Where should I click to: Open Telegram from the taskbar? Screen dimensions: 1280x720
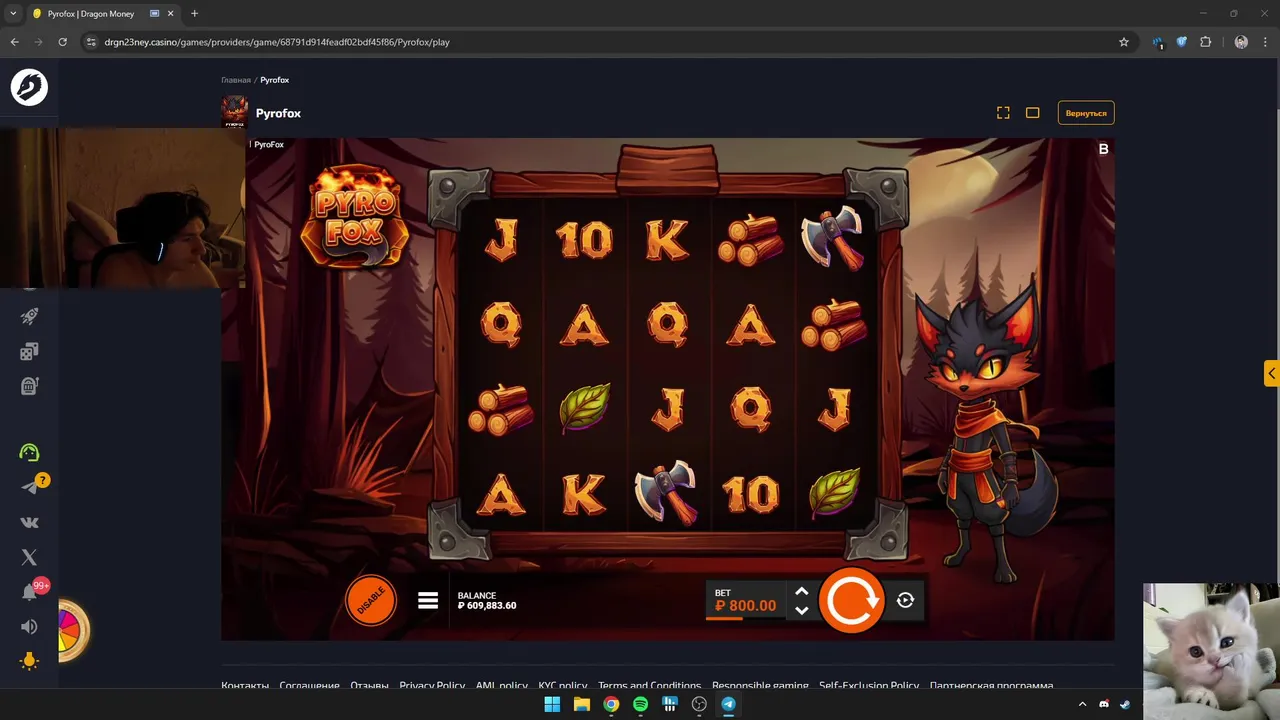[728, 704]
